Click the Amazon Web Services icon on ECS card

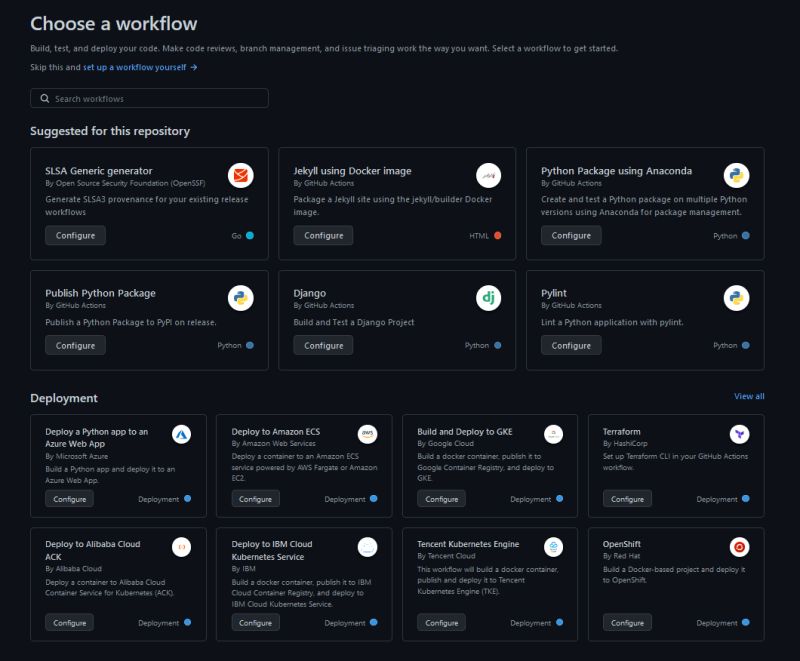369,434
